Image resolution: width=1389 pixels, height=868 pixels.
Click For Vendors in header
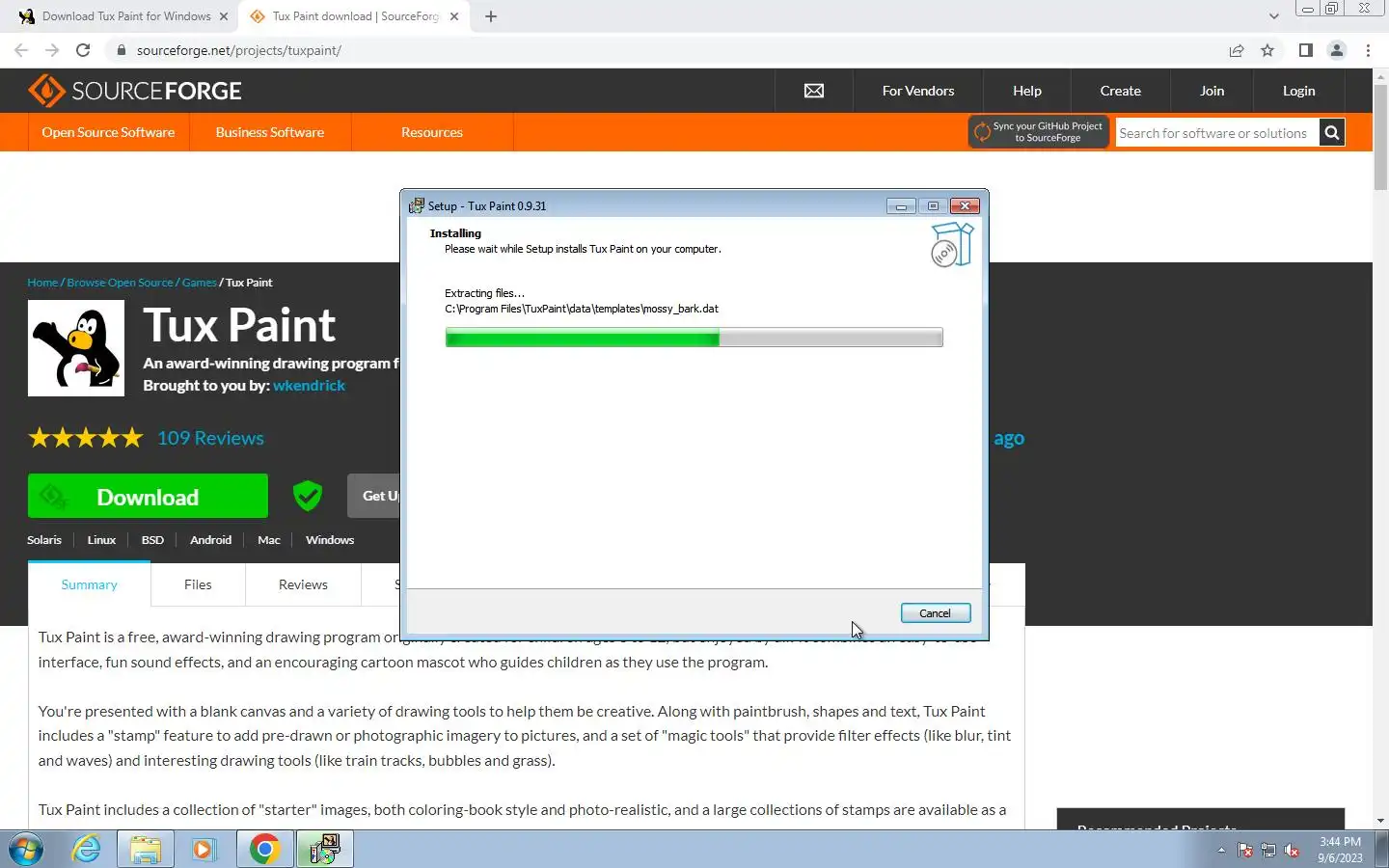(x=918, y=91)
